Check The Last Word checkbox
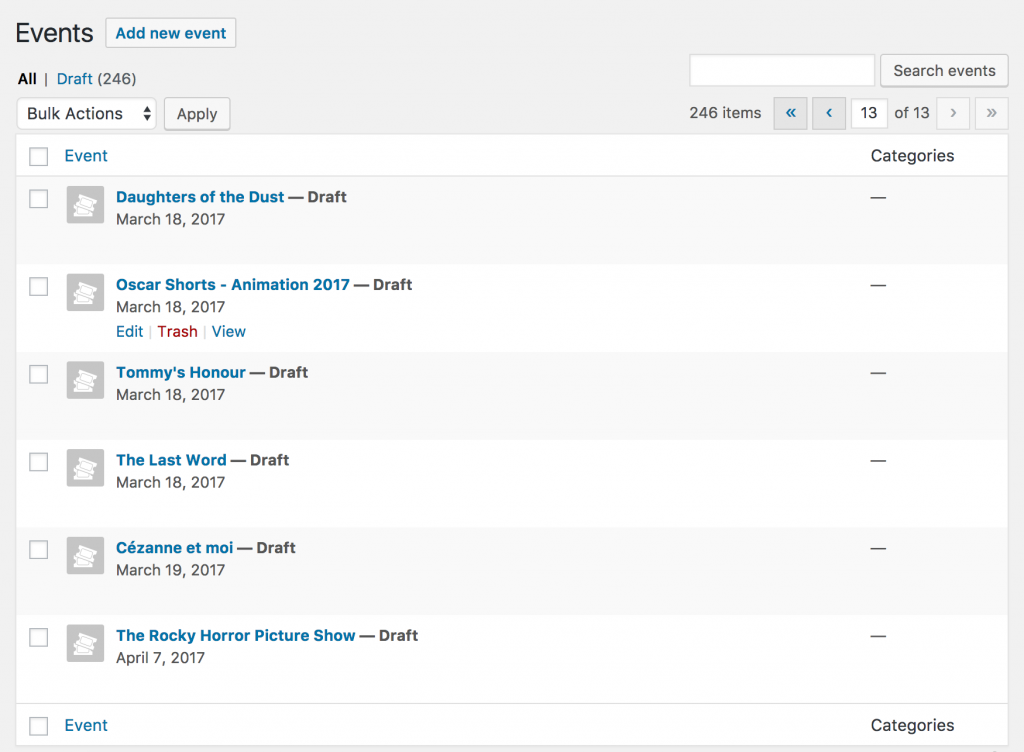 click(39, 462)
